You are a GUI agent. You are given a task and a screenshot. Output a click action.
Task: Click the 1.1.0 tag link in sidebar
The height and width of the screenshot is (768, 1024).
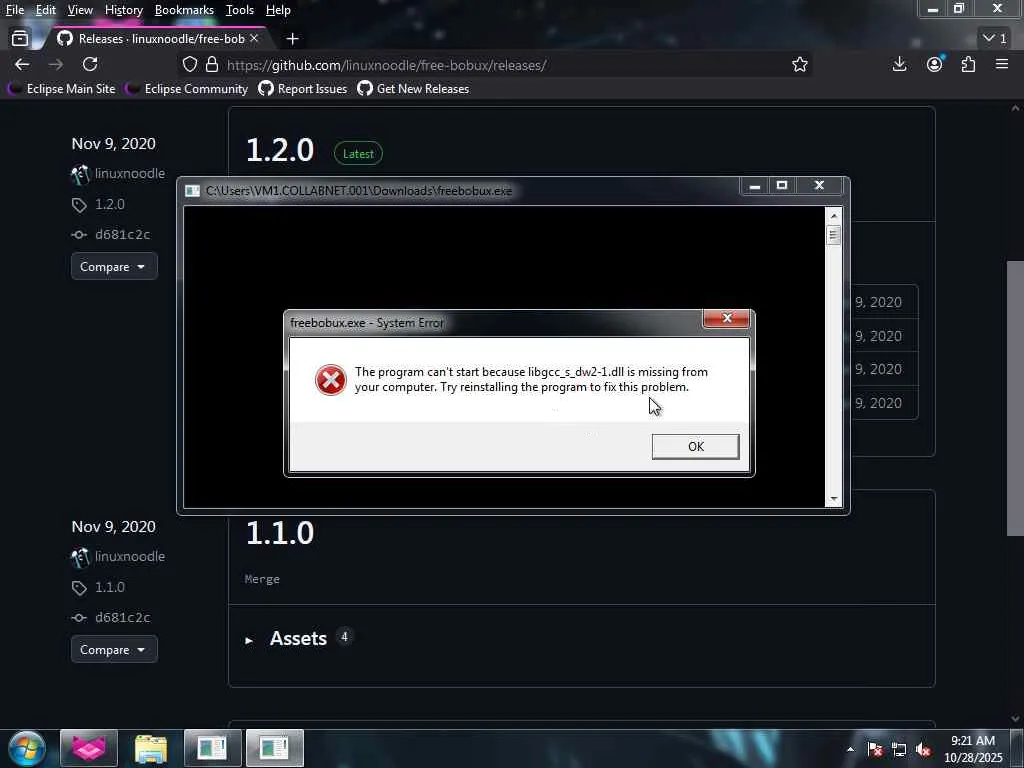110,587
